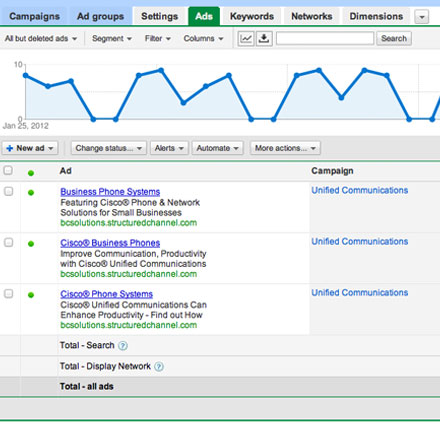Viewport: 440px width, 428px height.
Task: Switch to the Settings tab
Action: pyautogui.click(x=159, y=16)
